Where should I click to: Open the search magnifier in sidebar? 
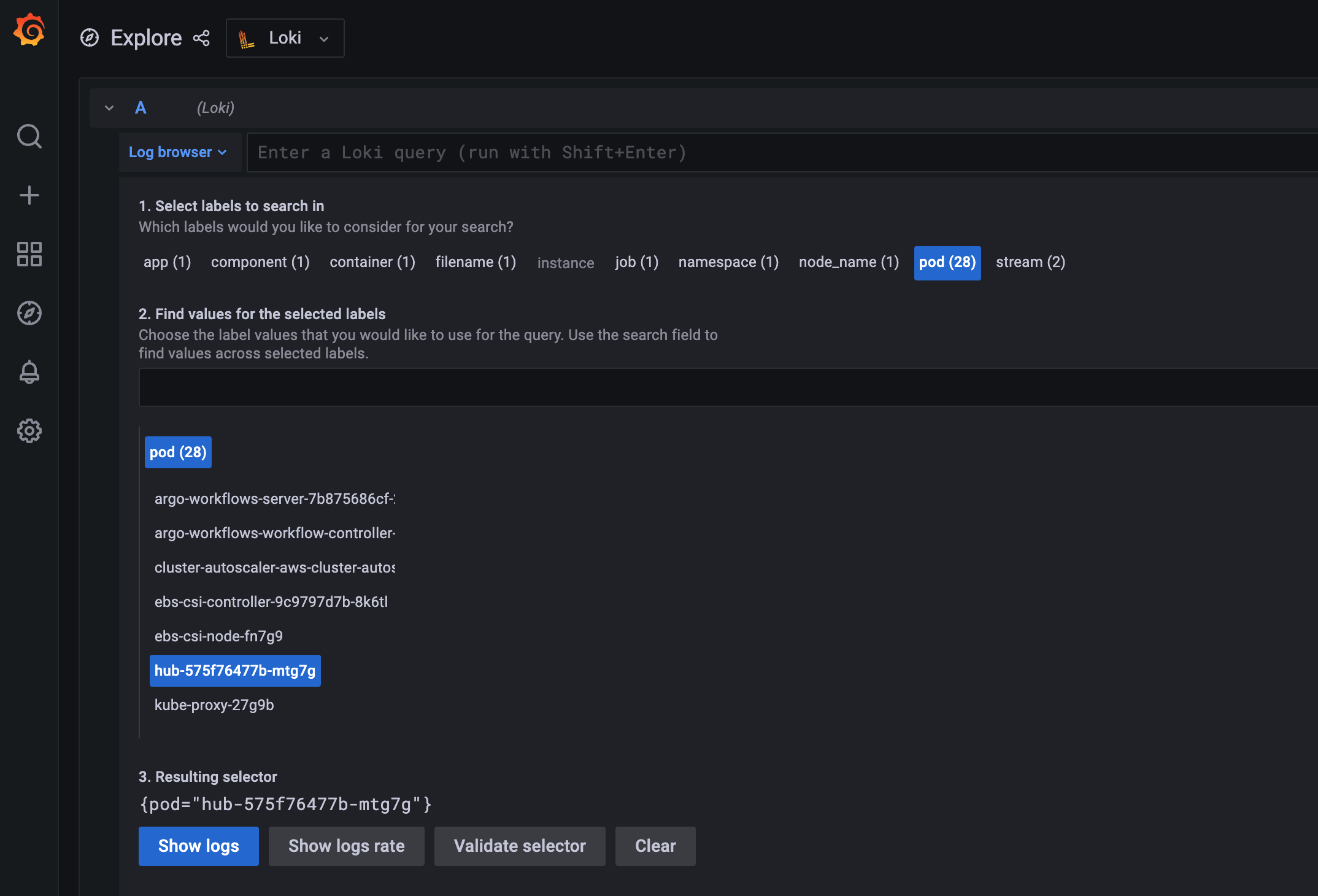click(29, 136)
